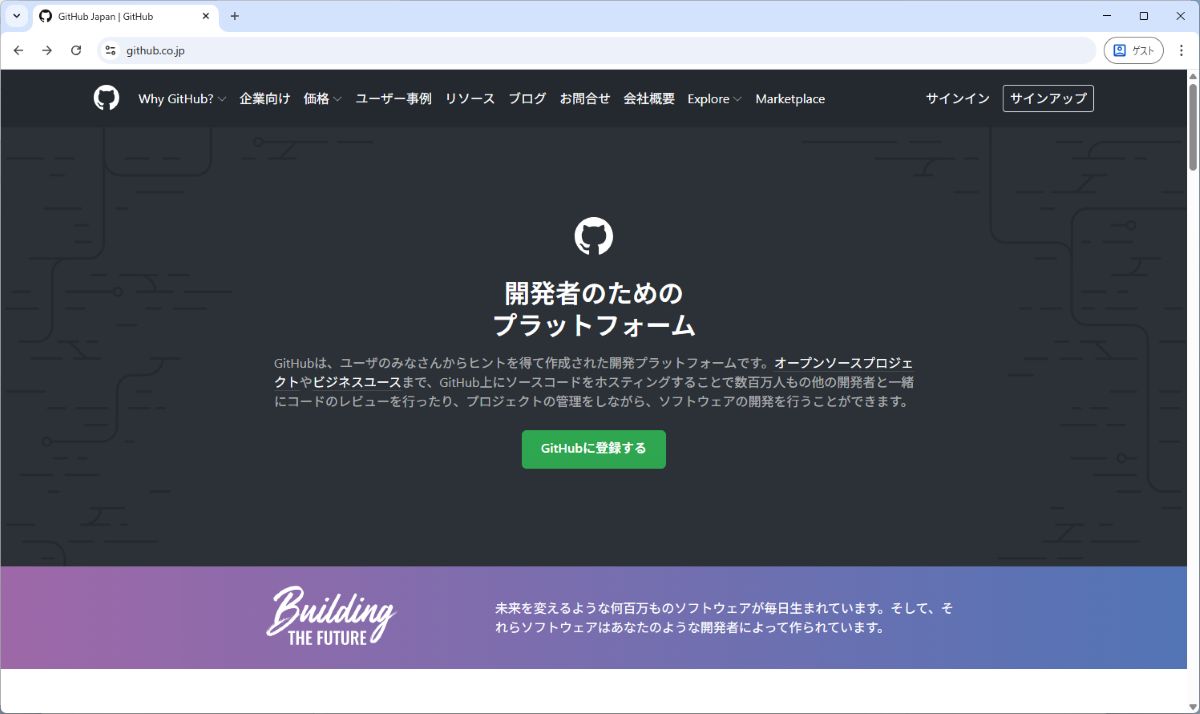The width and height of the screenshot is (1200, 714).
Task: Expand the Why GitHub? dropdown
Action: (182, 99)
